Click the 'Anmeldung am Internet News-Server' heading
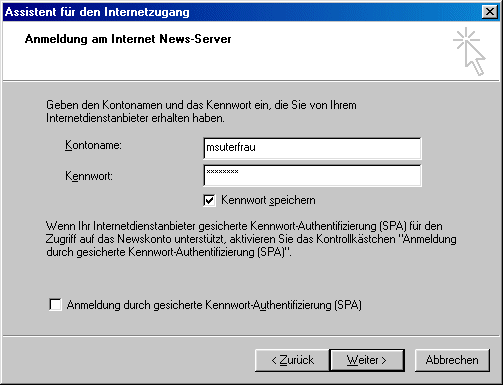Screen dimensions: 503x385 [x=128, y=39]
